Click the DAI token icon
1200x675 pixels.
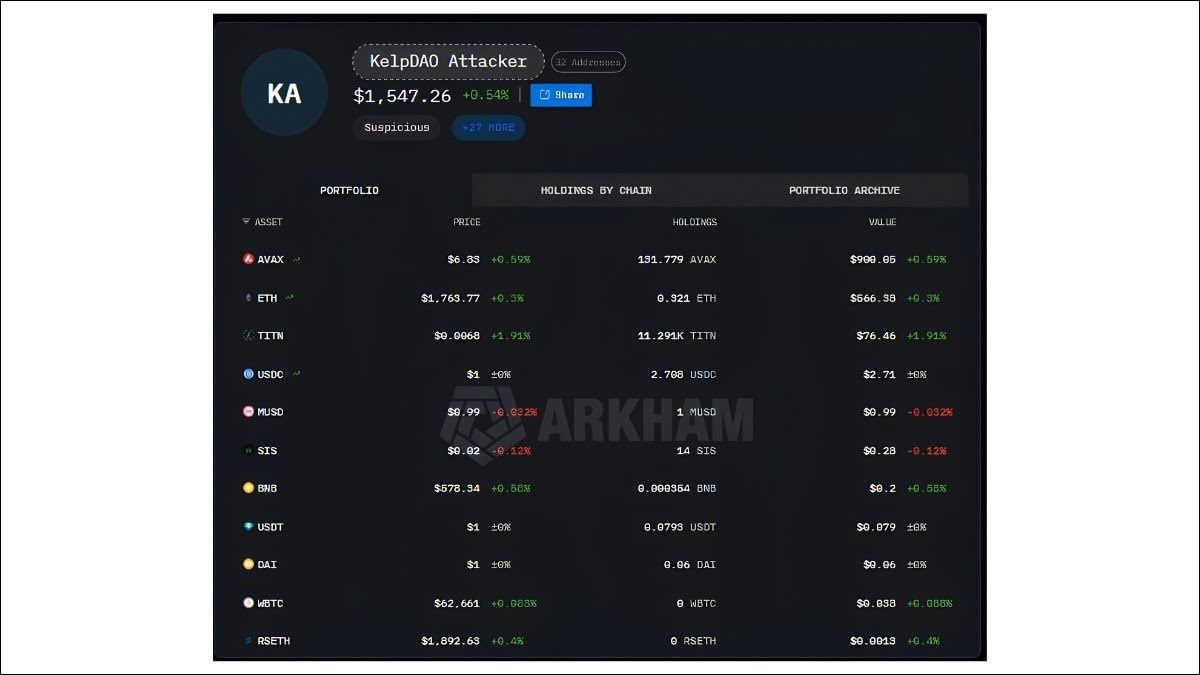tap(249, 564)
